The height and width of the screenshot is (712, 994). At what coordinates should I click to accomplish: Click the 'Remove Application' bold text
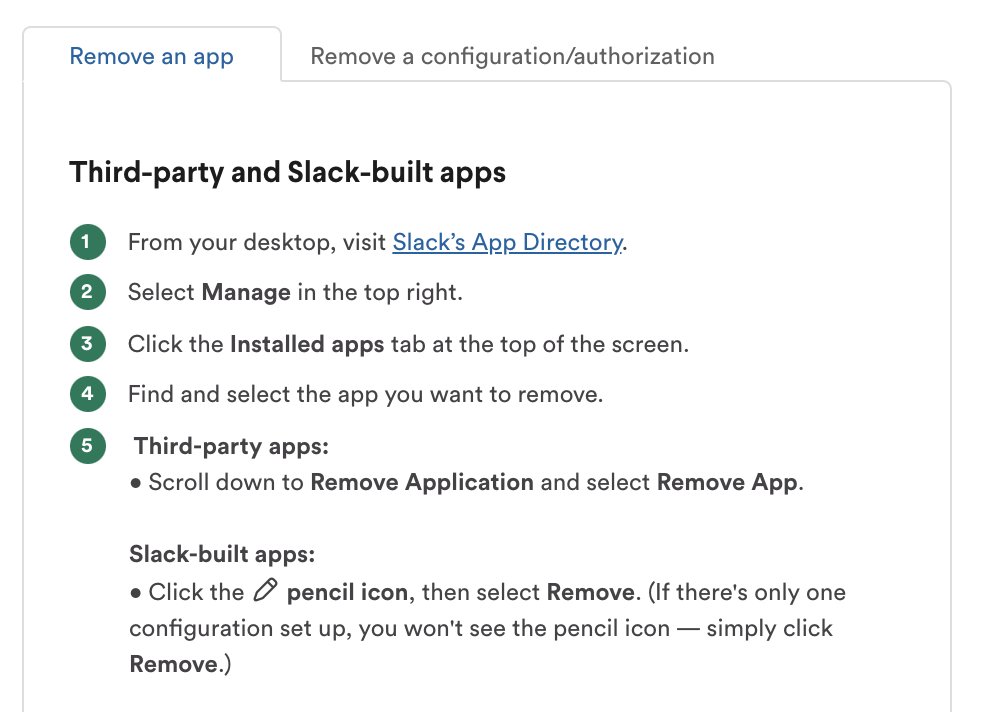click(422, 482)
